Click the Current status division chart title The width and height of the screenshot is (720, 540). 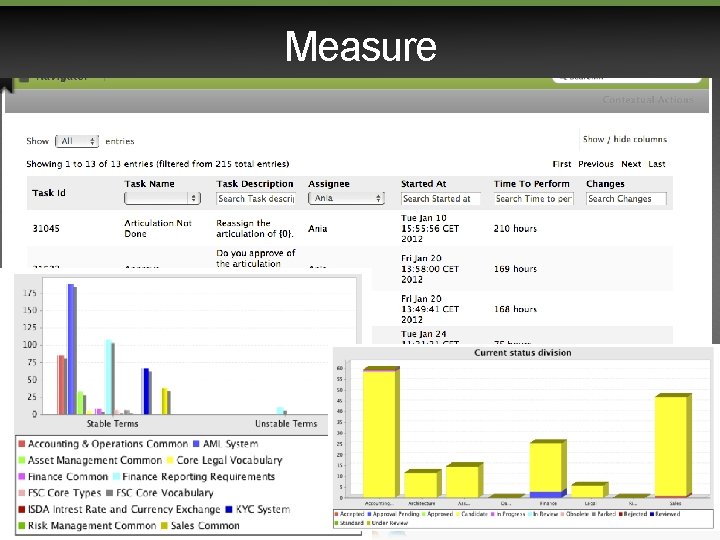click(523, 353)
